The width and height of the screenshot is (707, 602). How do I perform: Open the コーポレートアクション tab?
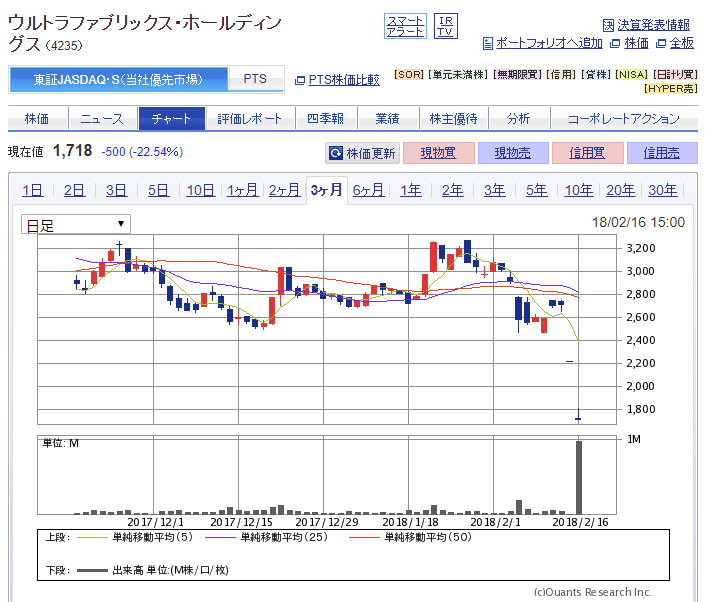tap(624, 119)
